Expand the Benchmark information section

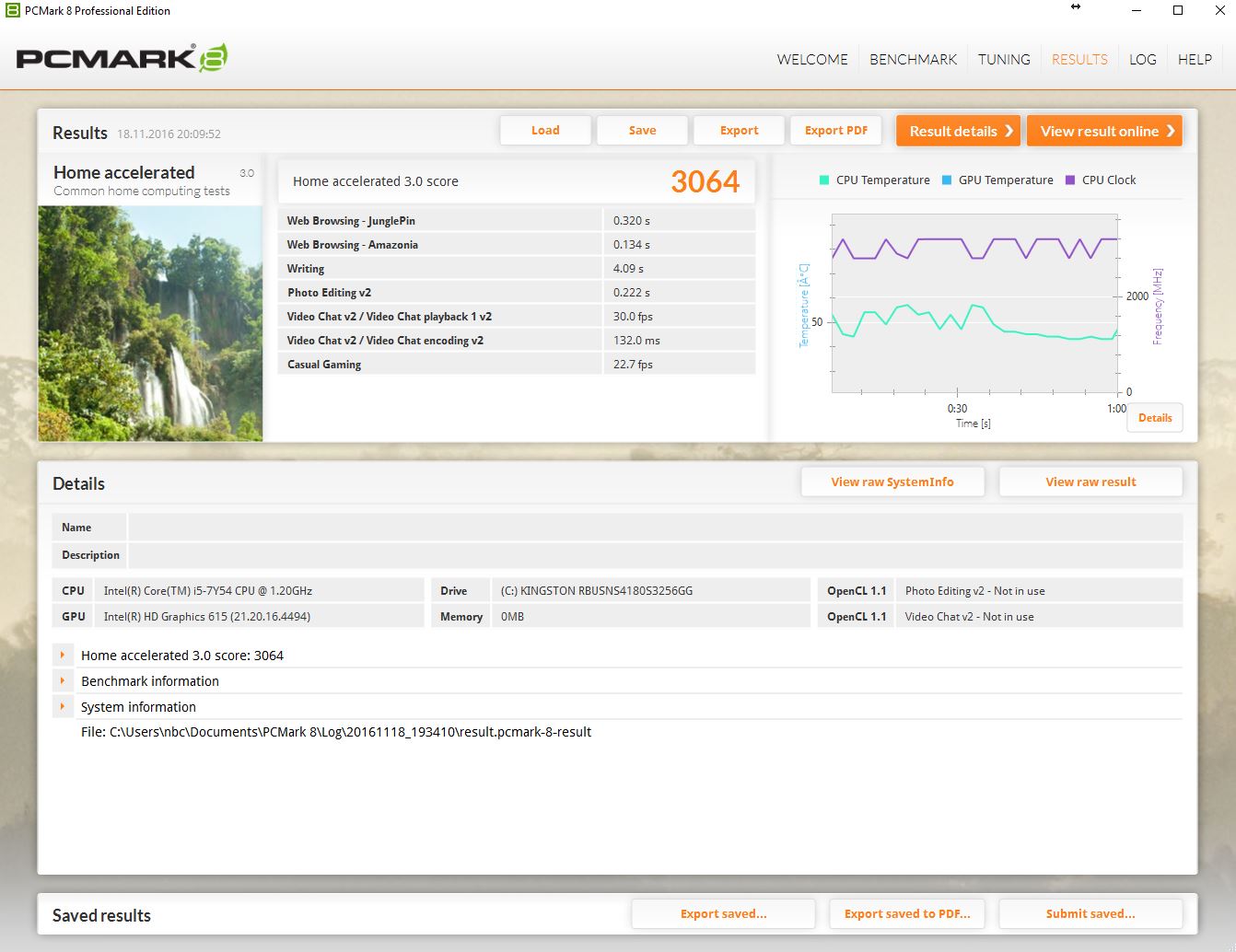(x=63, y=681)
